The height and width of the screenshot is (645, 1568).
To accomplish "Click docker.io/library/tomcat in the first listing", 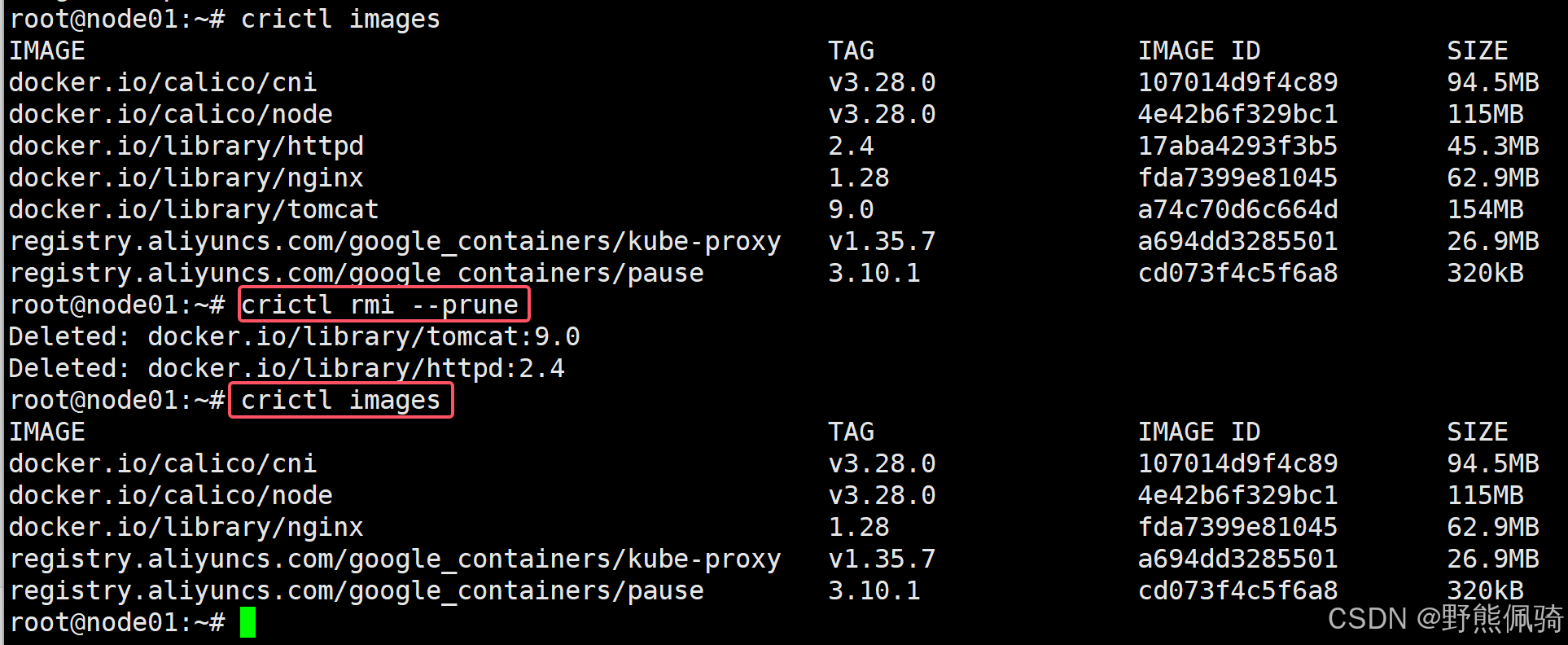I will (194, 209).
